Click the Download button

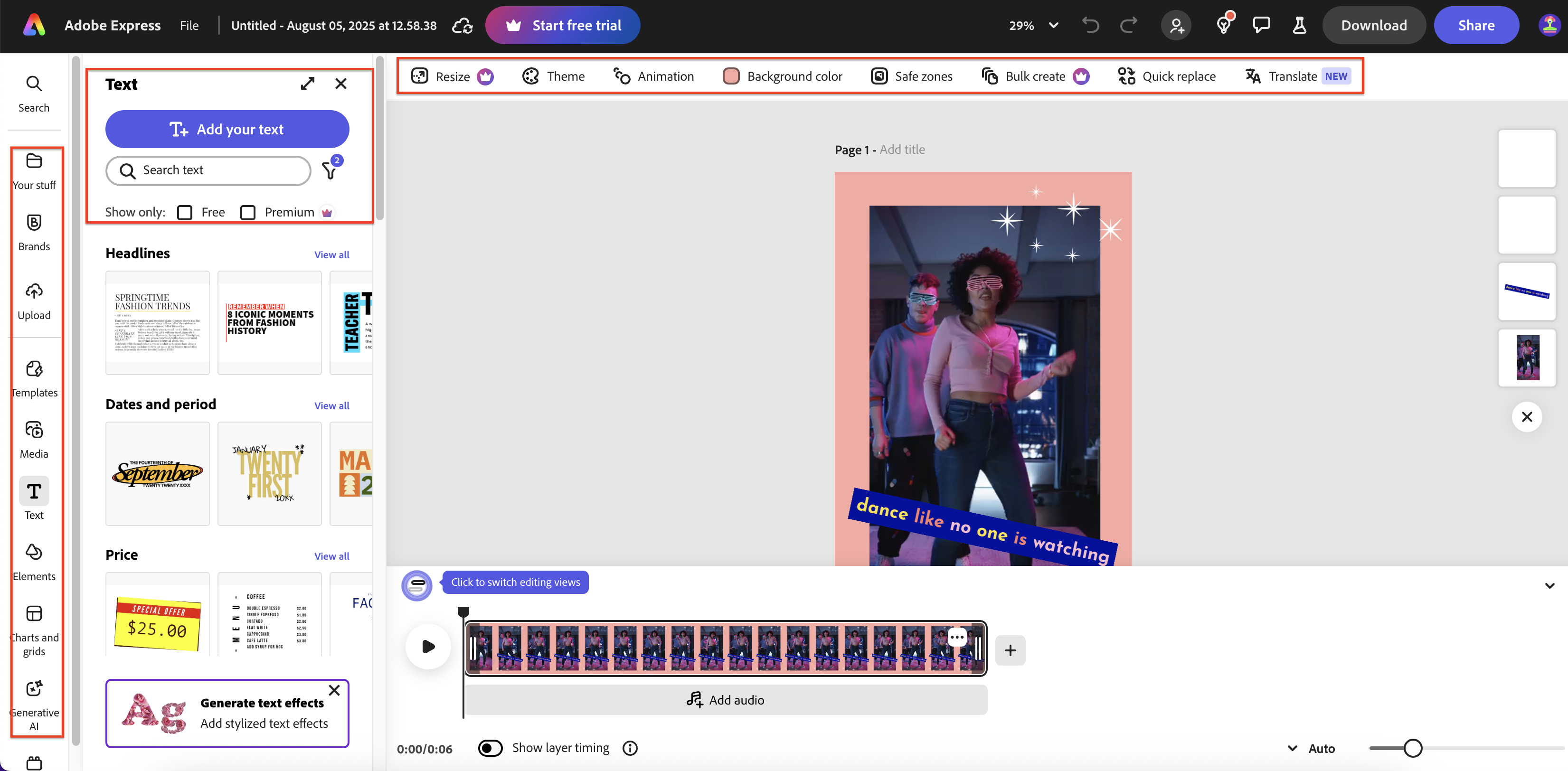(1374, 26)
